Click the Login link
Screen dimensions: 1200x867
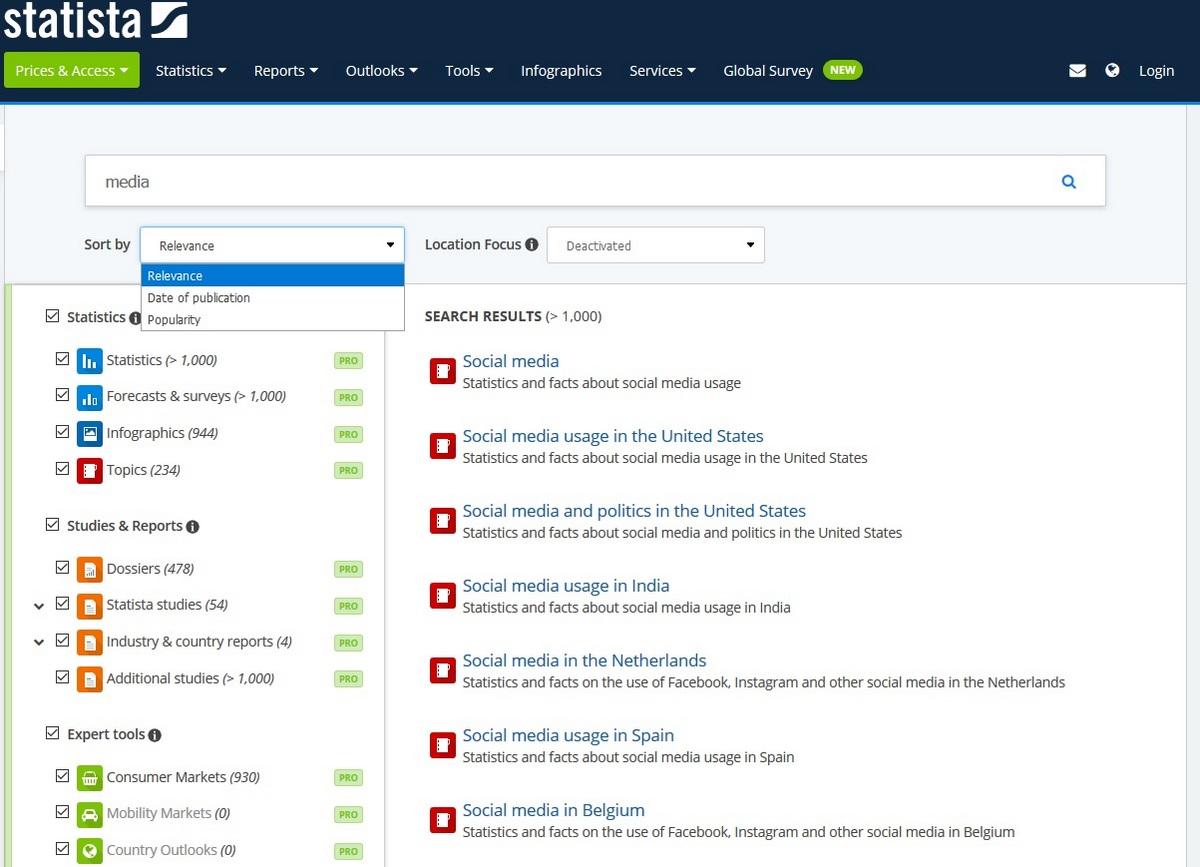[1156, 70]
